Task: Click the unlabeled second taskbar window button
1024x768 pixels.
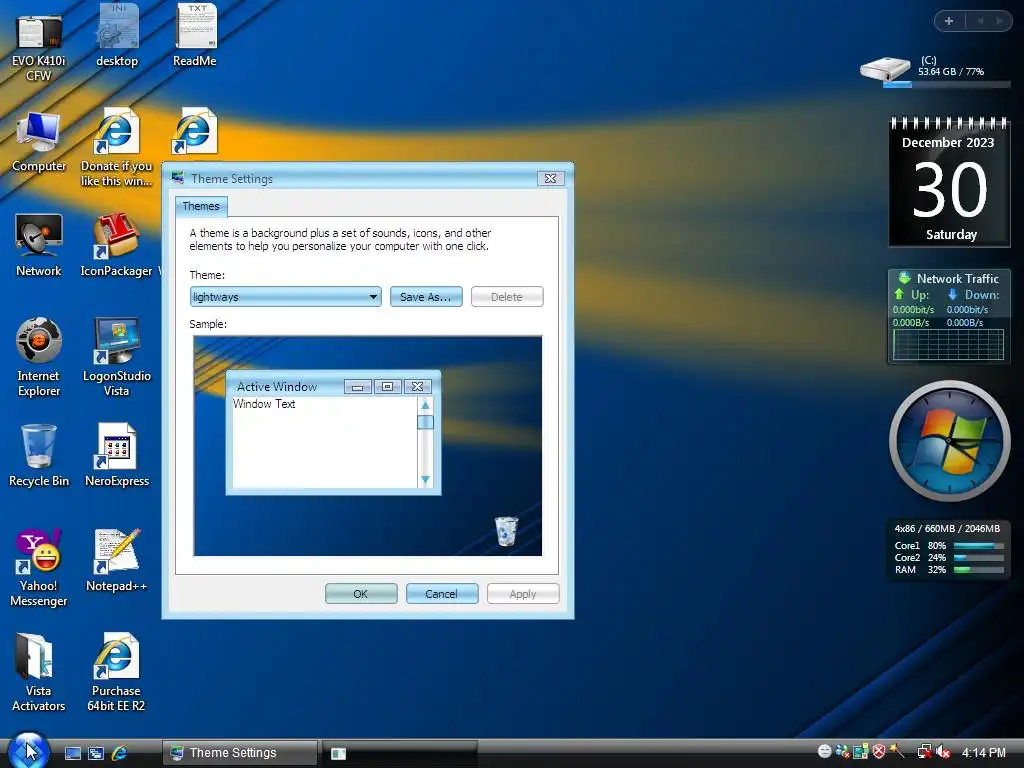Action: 400,753
